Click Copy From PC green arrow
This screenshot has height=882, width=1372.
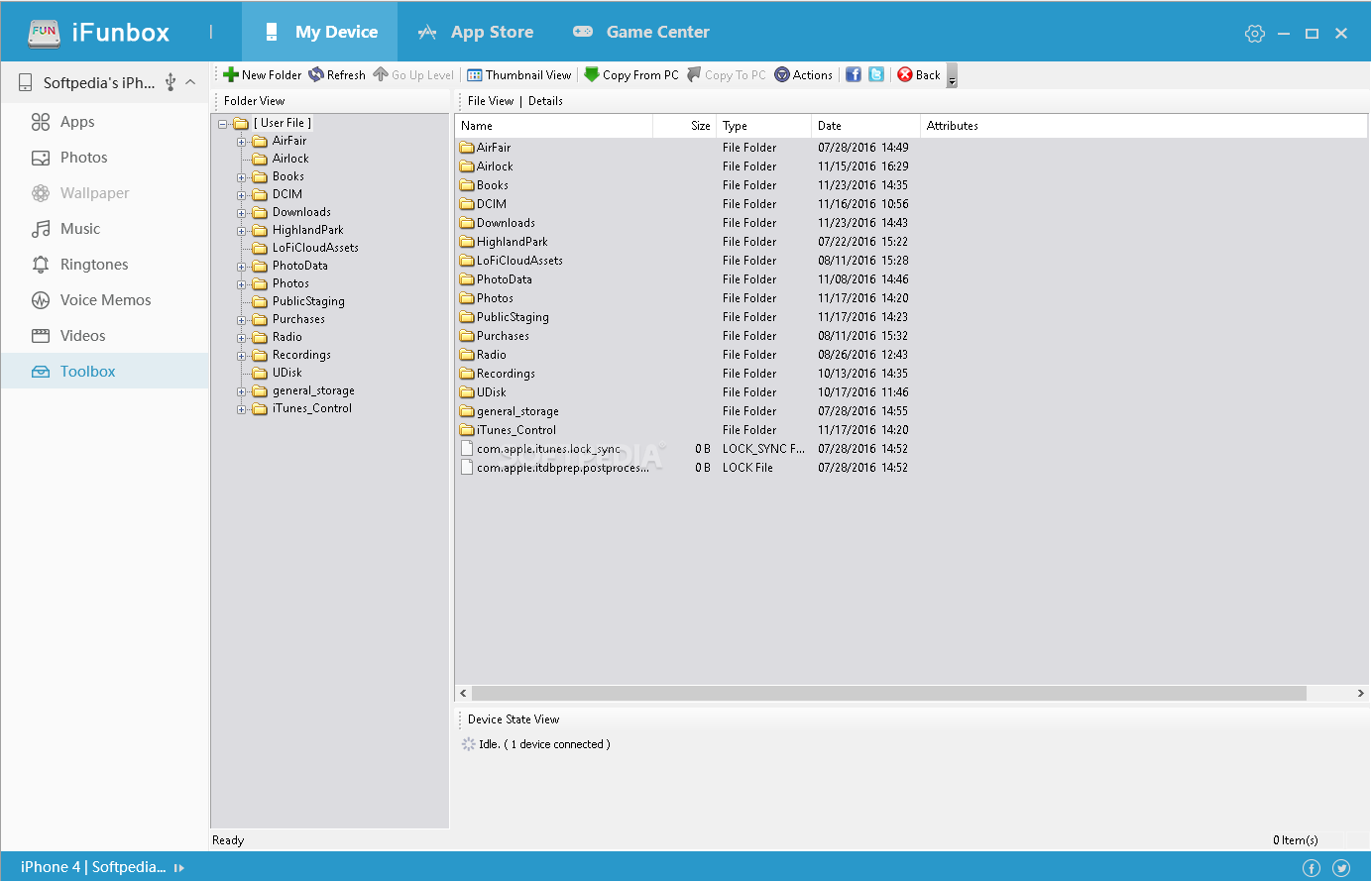[x=592, y=74]
